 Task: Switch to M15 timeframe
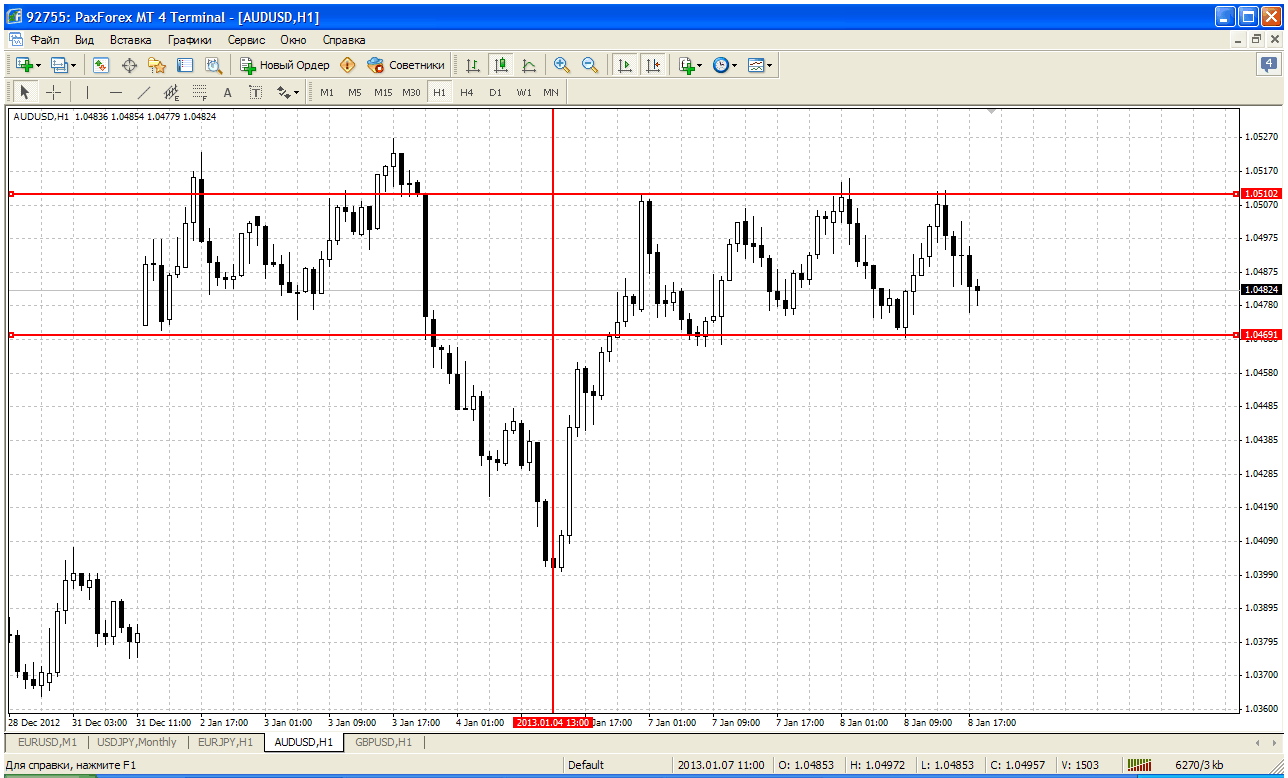click(383, 92)
